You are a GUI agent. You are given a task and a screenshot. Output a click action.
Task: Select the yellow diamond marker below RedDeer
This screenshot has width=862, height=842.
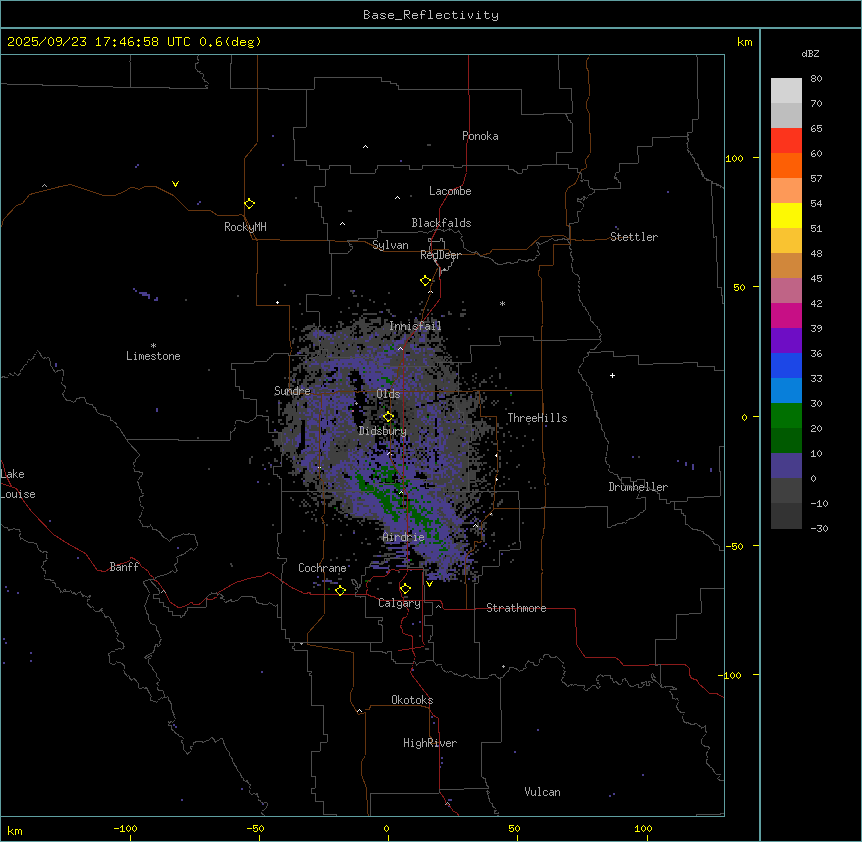tap(425, 281)
